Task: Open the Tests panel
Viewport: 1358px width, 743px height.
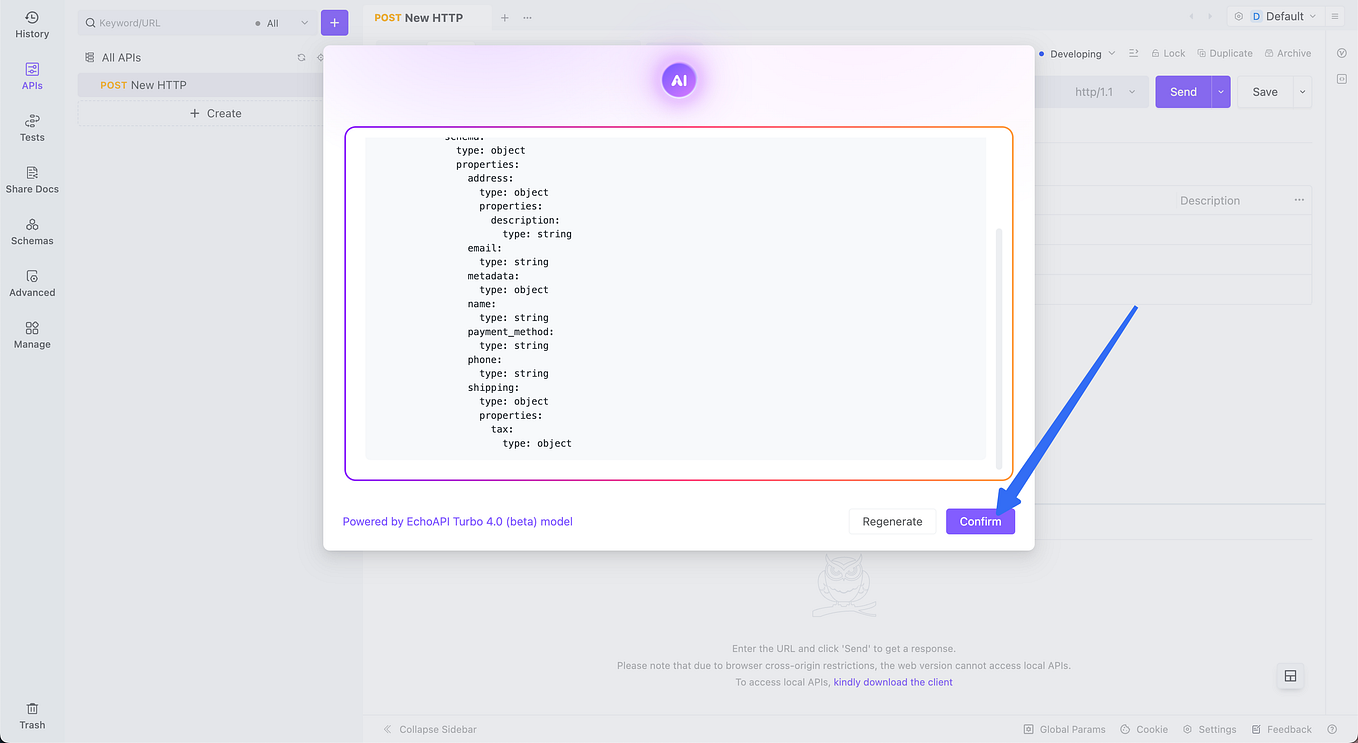Action: pyautogui.click(x=31, y=127)
